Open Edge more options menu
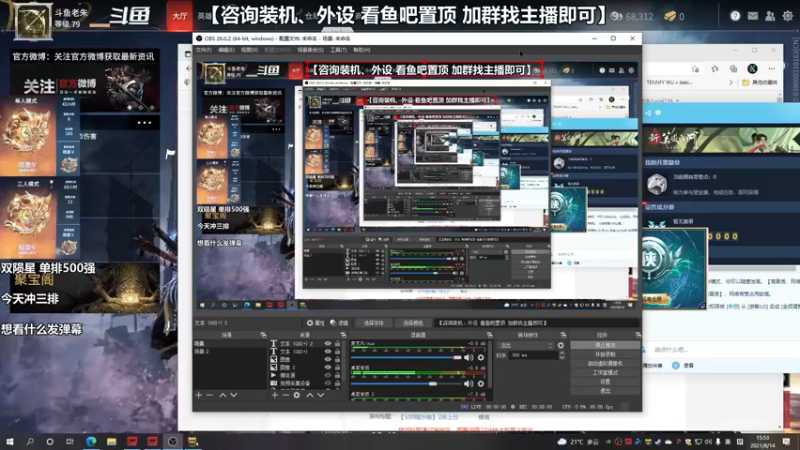800x450 pixels. pos(771,69)
